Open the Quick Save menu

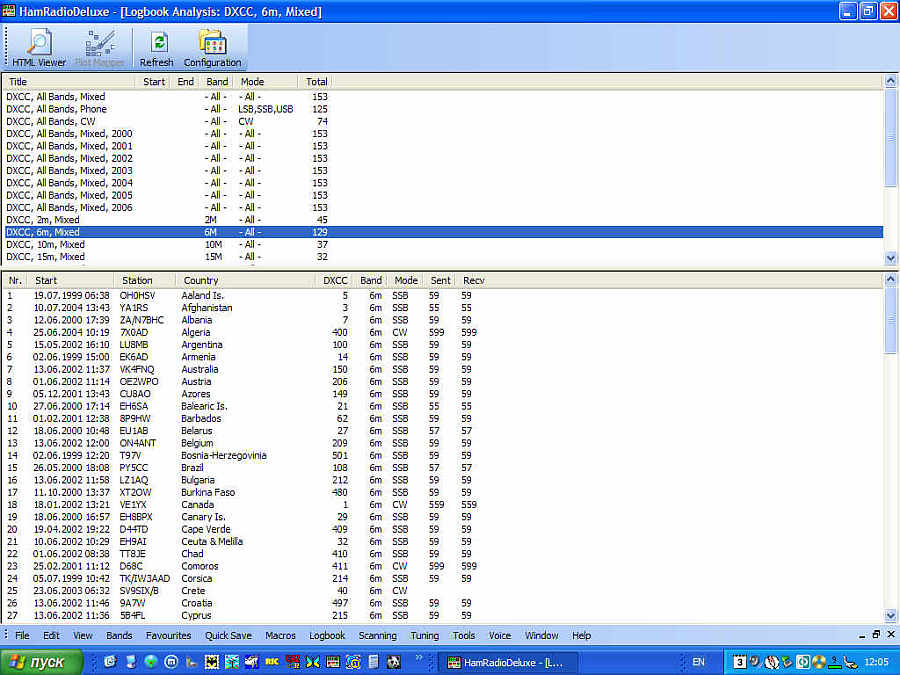228,635
